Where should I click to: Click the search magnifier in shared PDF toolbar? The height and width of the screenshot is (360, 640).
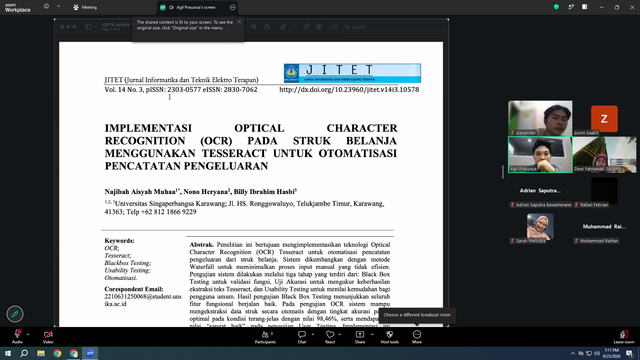coord(254,27)
